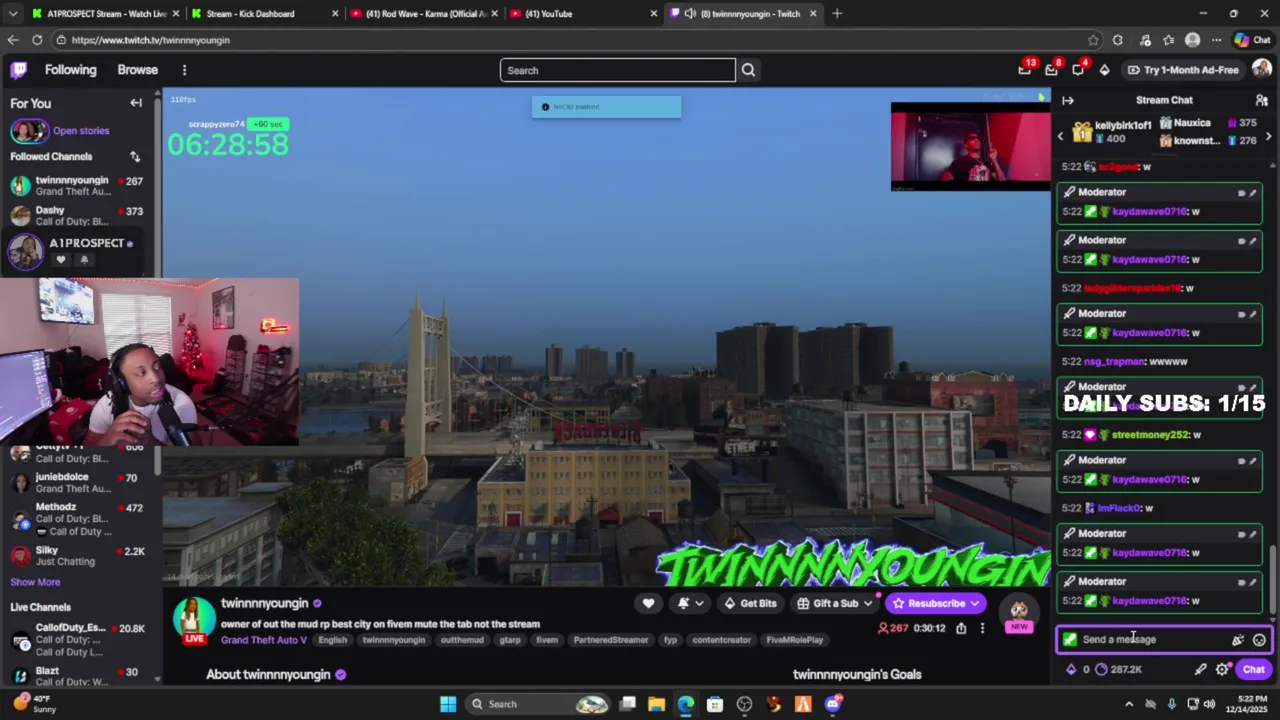Open more options dots next to Browse
This screenshot has width=1280, height=720.
[184, 70]
